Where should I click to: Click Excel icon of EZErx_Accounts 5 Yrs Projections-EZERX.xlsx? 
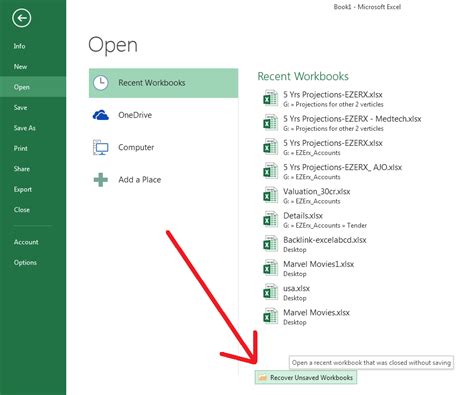270,147
